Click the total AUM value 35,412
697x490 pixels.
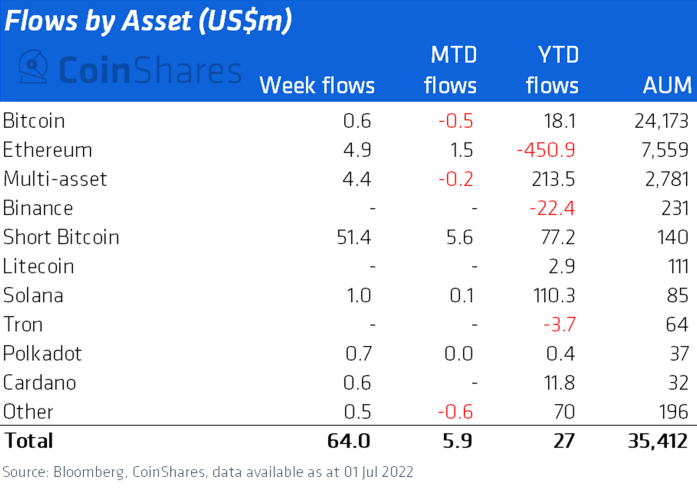pyautogui.click(x=655, y=440)
